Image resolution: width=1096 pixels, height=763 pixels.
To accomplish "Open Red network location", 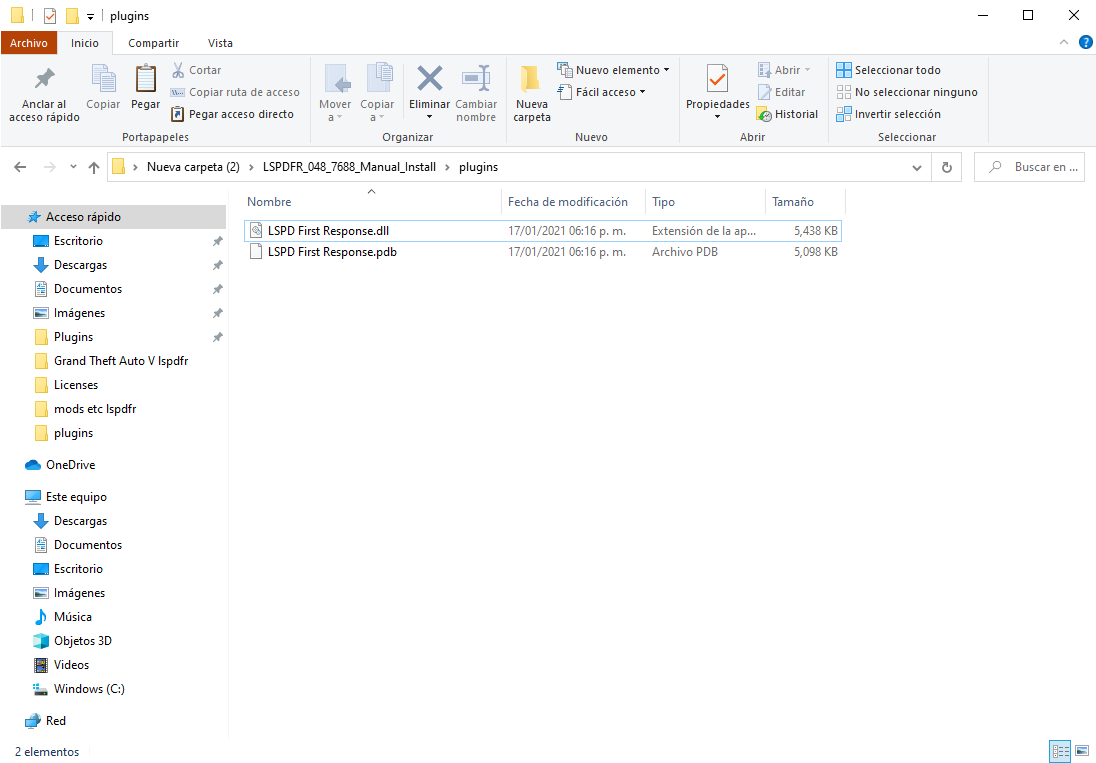I will (x=55, y=720).
